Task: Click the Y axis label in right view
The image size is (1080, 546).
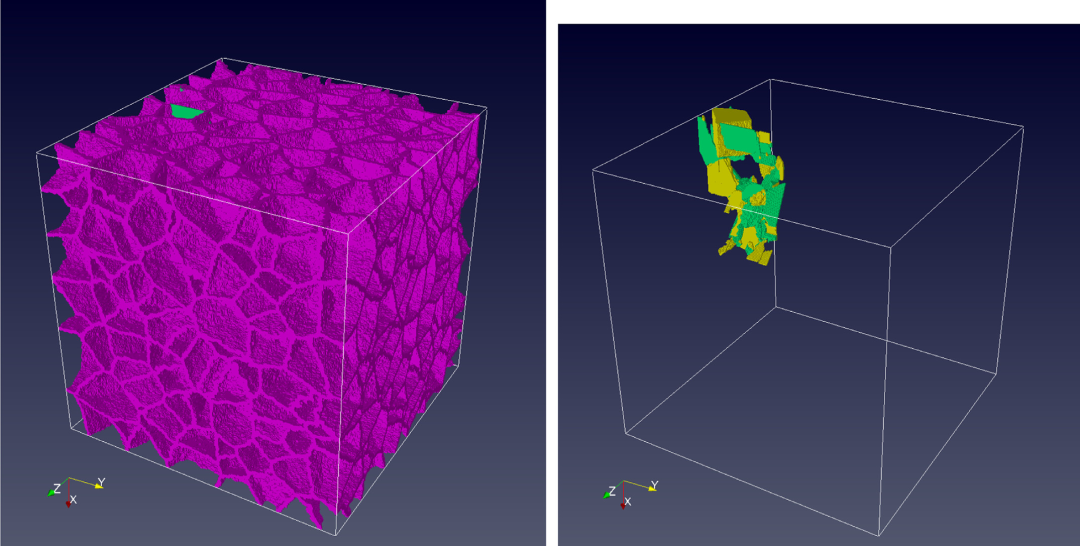Action: point(654,485)
